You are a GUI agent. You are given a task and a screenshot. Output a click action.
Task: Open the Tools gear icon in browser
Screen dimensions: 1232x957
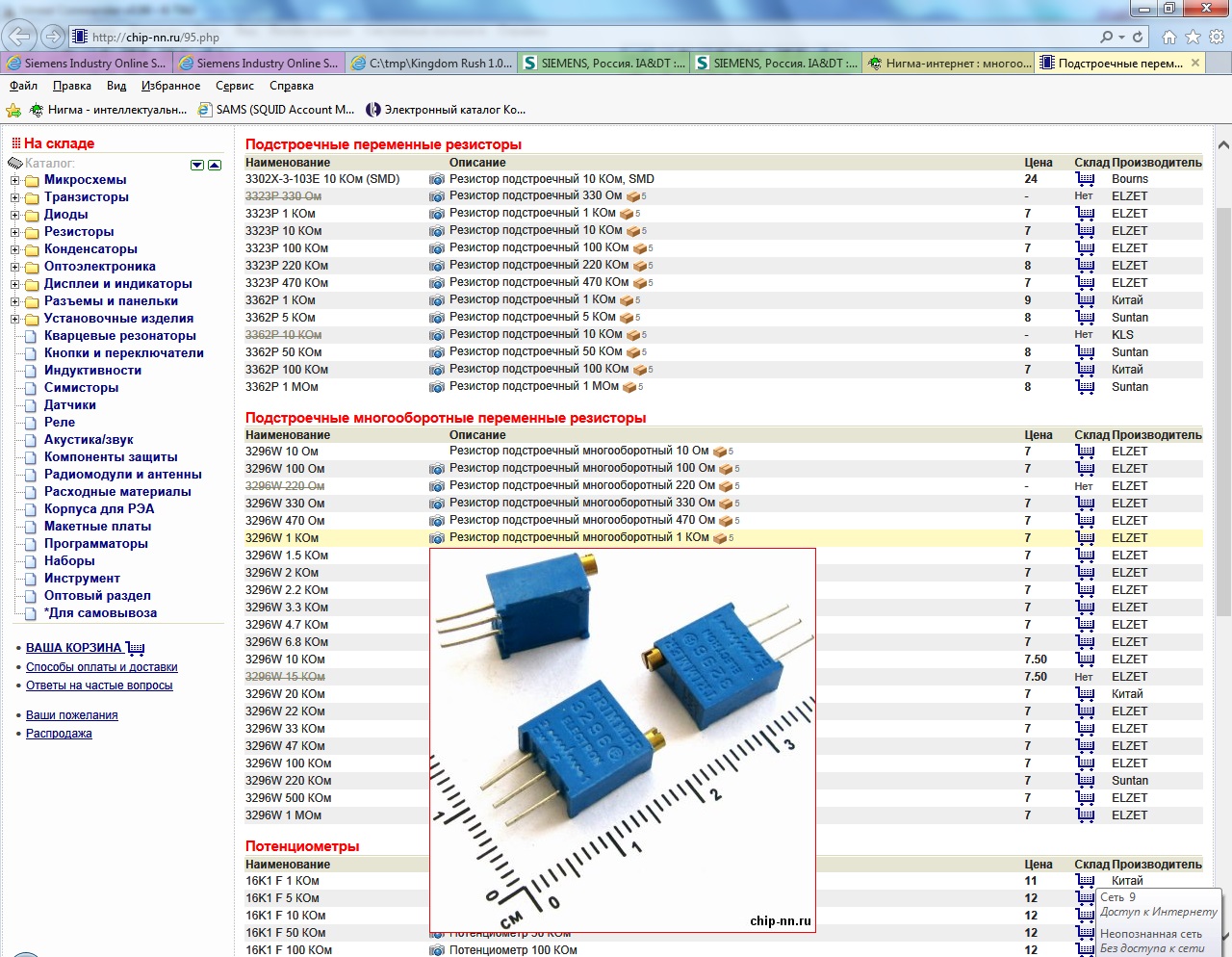1216,37
